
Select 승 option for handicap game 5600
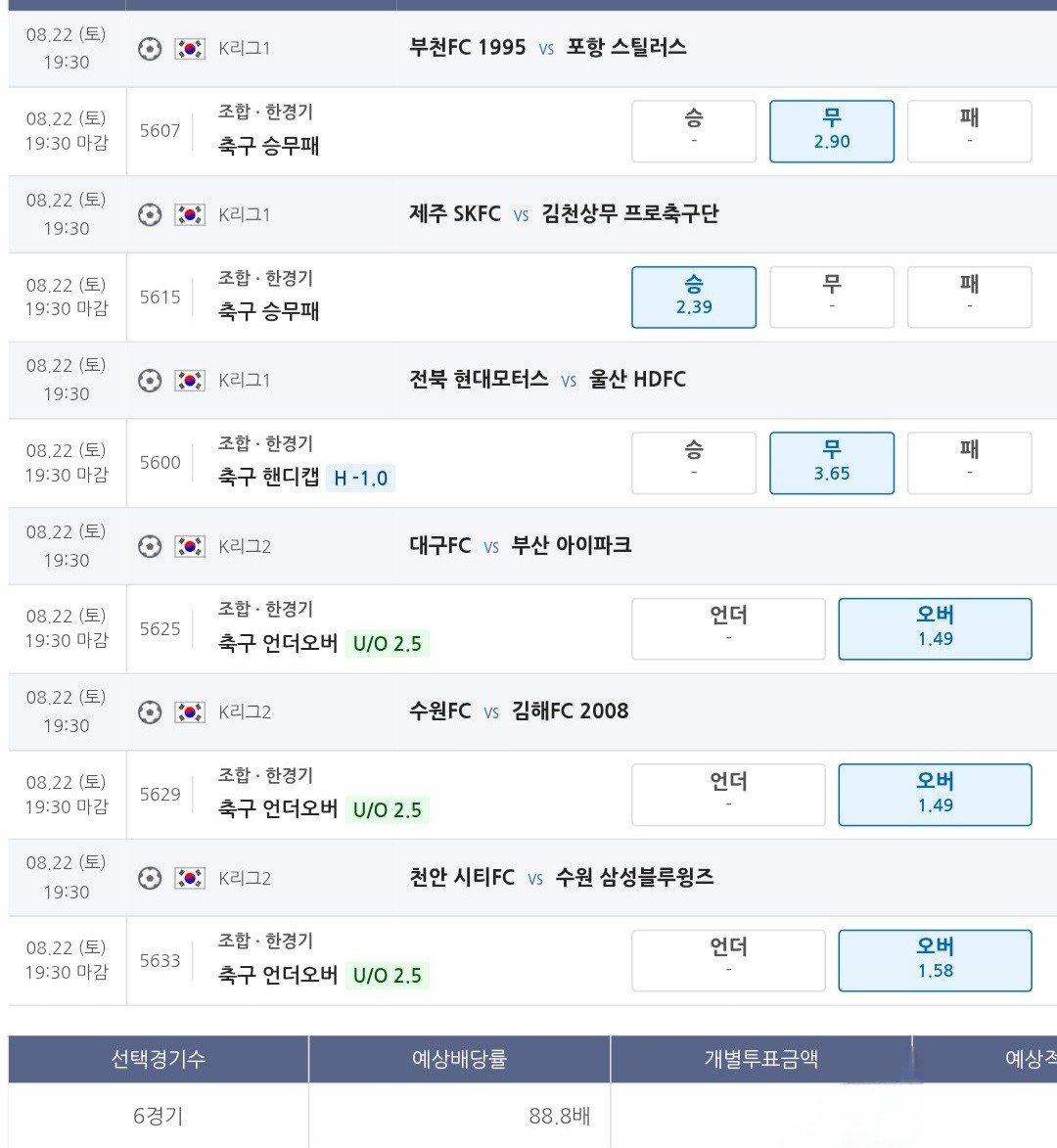coord(694,463)
